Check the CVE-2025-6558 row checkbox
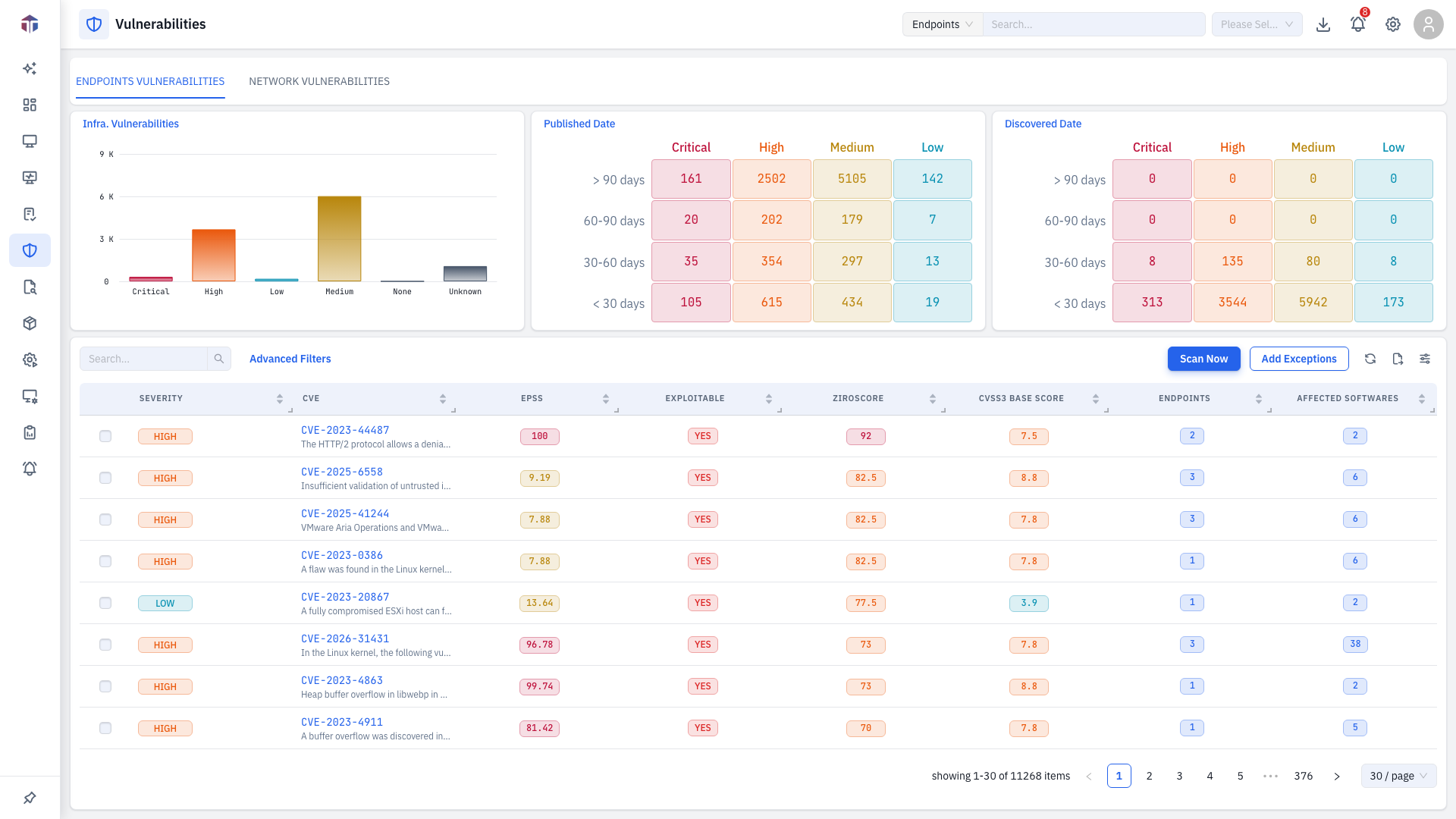The image size is (1456, 819). click(x=105, y=478)
